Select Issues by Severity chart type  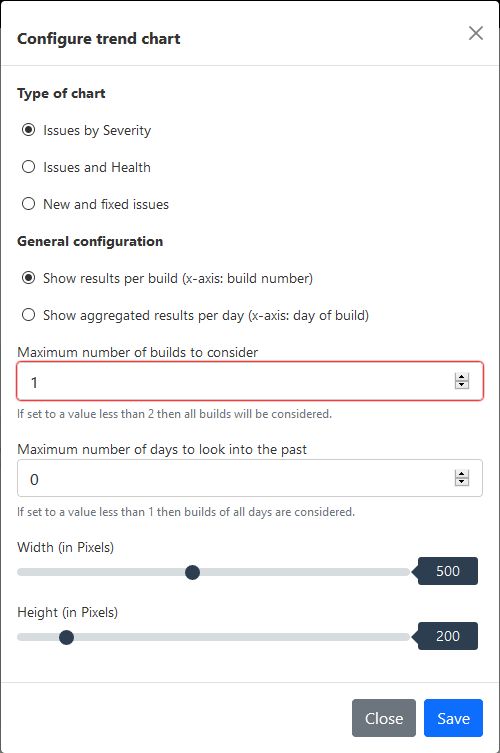tap(29, 130)
